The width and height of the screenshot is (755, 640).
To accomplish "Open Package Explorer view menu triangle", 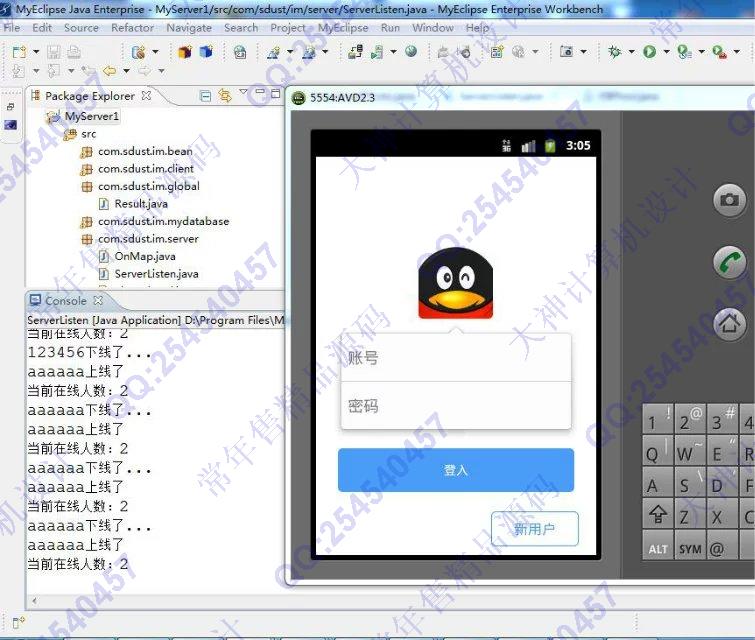I will (244, 91).
